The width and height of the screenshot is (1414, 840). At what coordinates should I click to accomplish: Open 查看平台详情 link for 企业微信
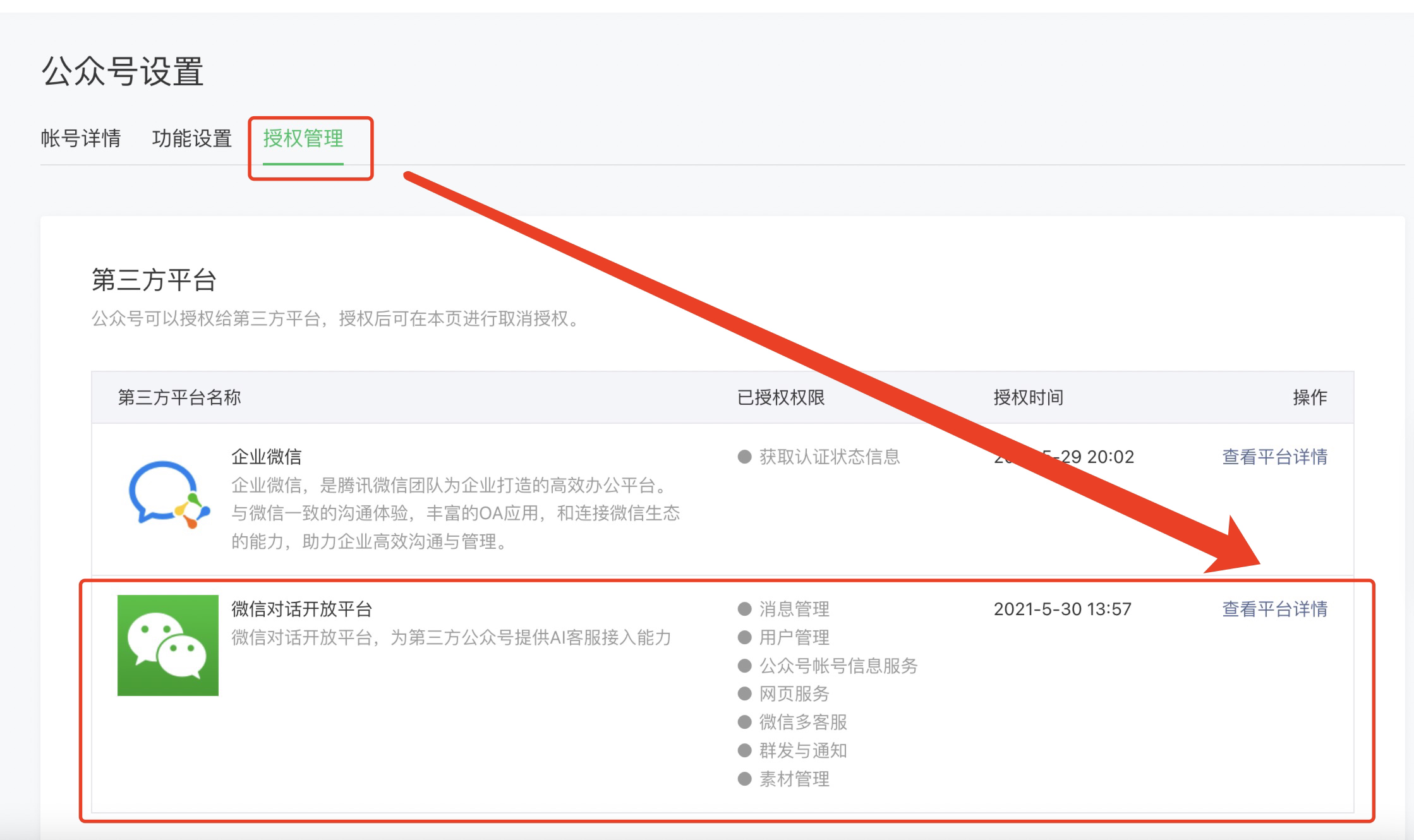[1274, 457]
